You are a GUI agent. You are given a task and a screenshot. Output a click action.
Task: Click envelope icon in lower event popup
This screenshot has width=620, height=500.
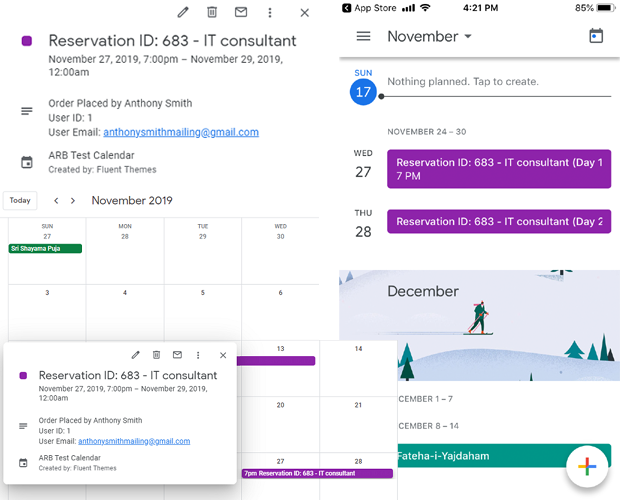point(177,355)
